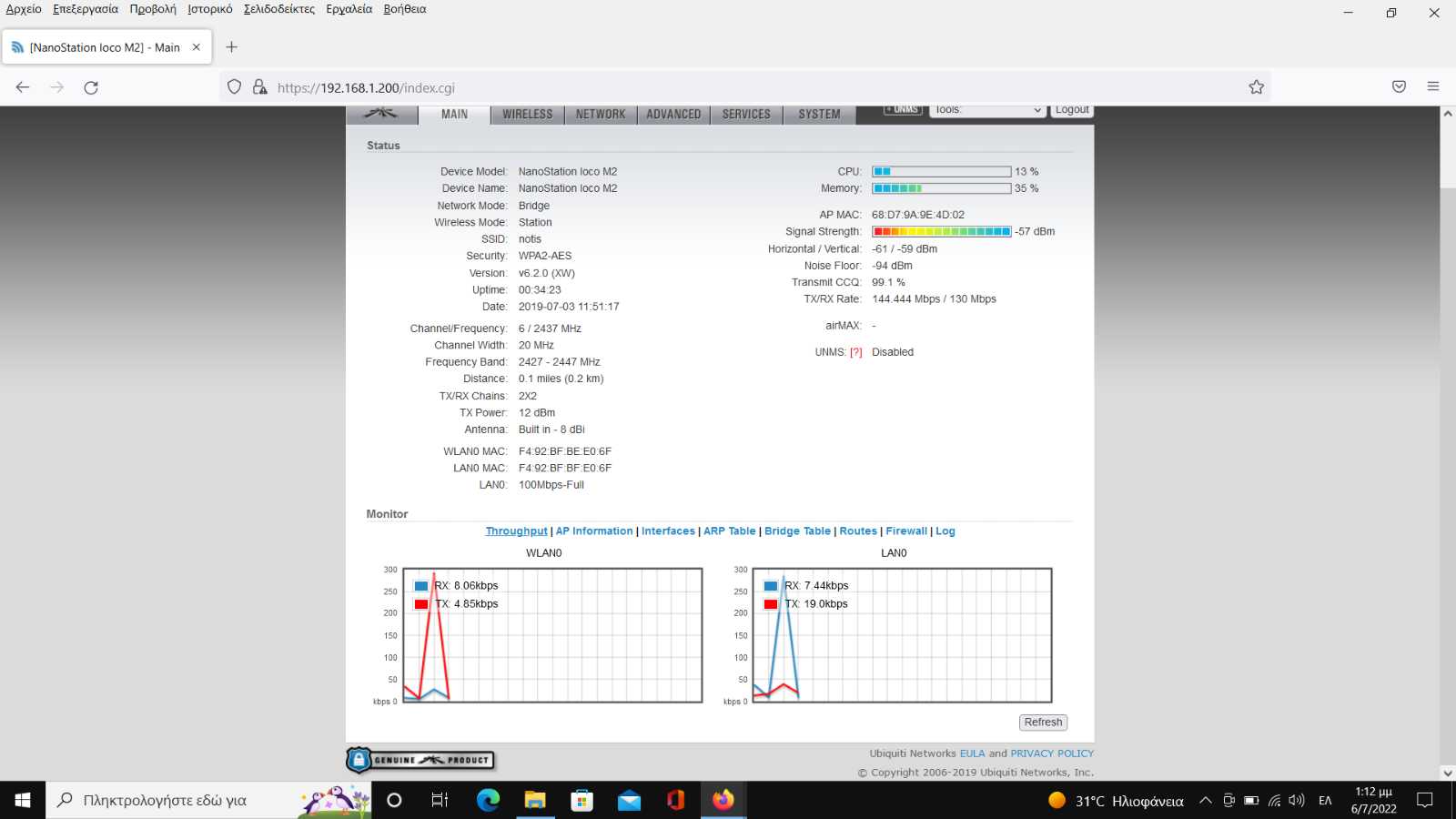Open Microsoft Store from the taskbar
This screenshot has width=1456, height=819.
coord(582,800)
